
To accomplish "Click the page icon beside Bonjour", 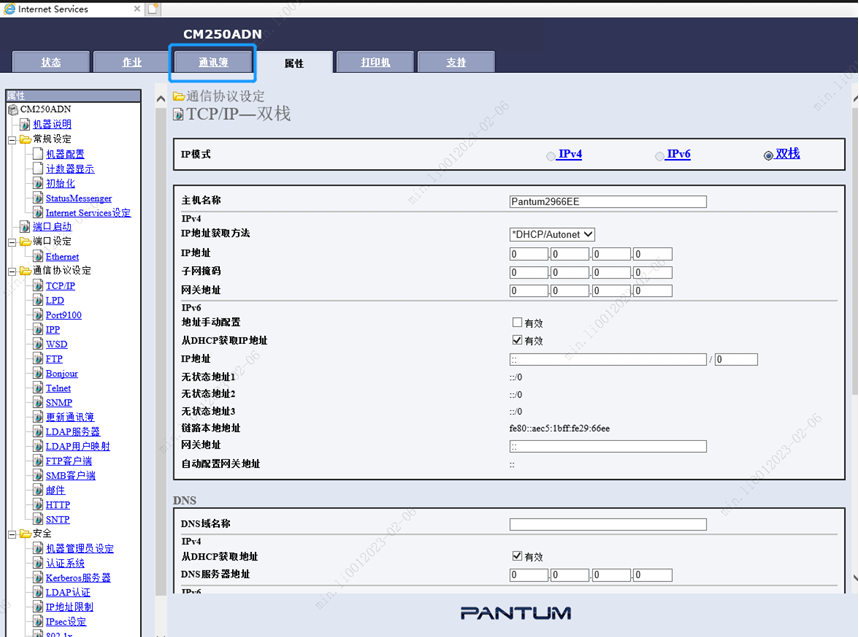I will click(38, 373).
